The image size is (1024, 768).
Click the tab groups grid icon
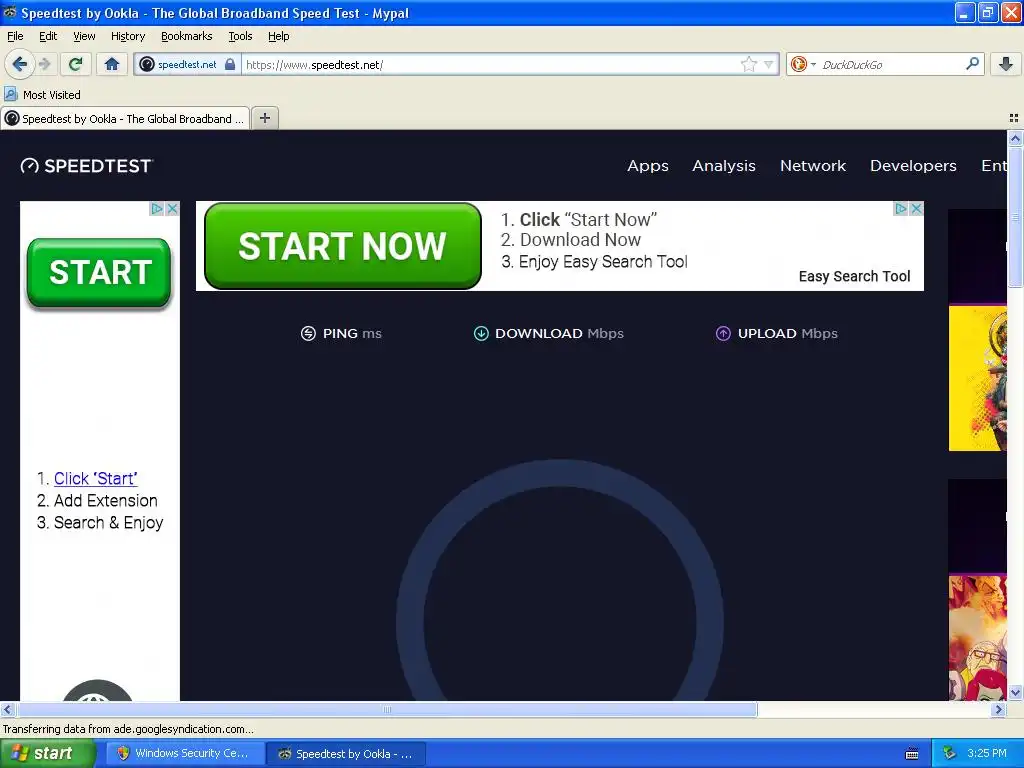1014,118
